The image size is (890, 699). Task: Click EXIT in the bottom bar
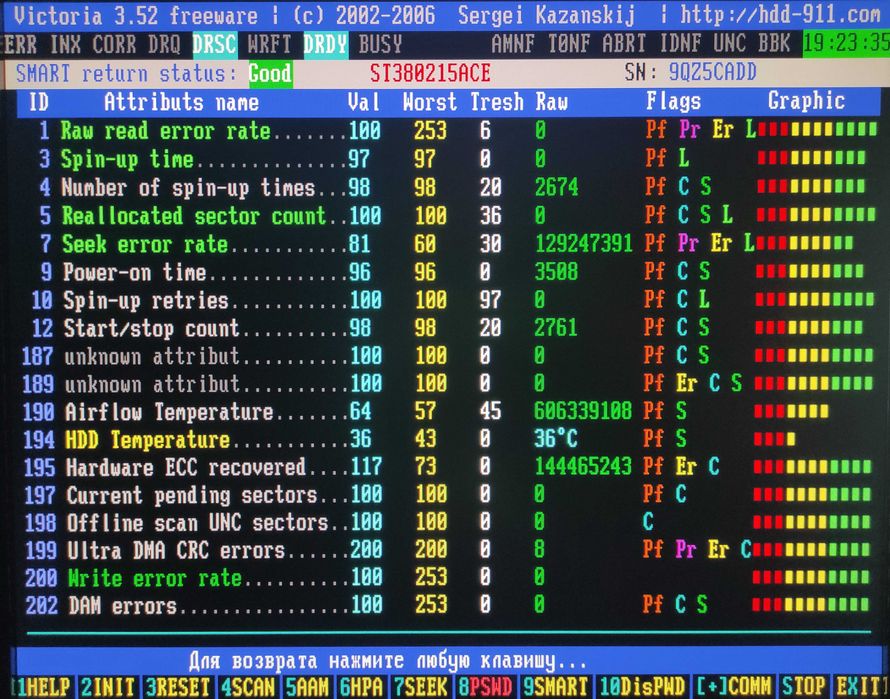[x=861, y=687]
